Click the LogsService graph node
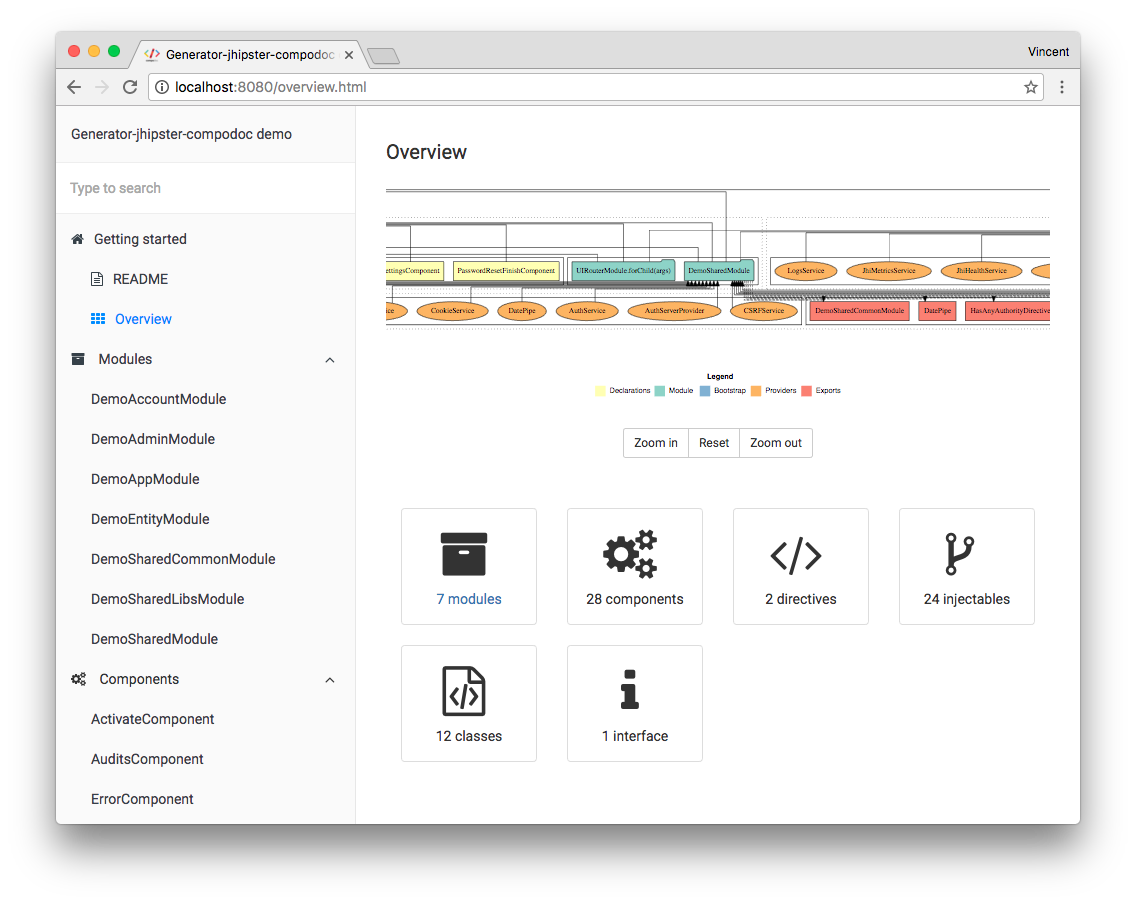 click(806, 271)
